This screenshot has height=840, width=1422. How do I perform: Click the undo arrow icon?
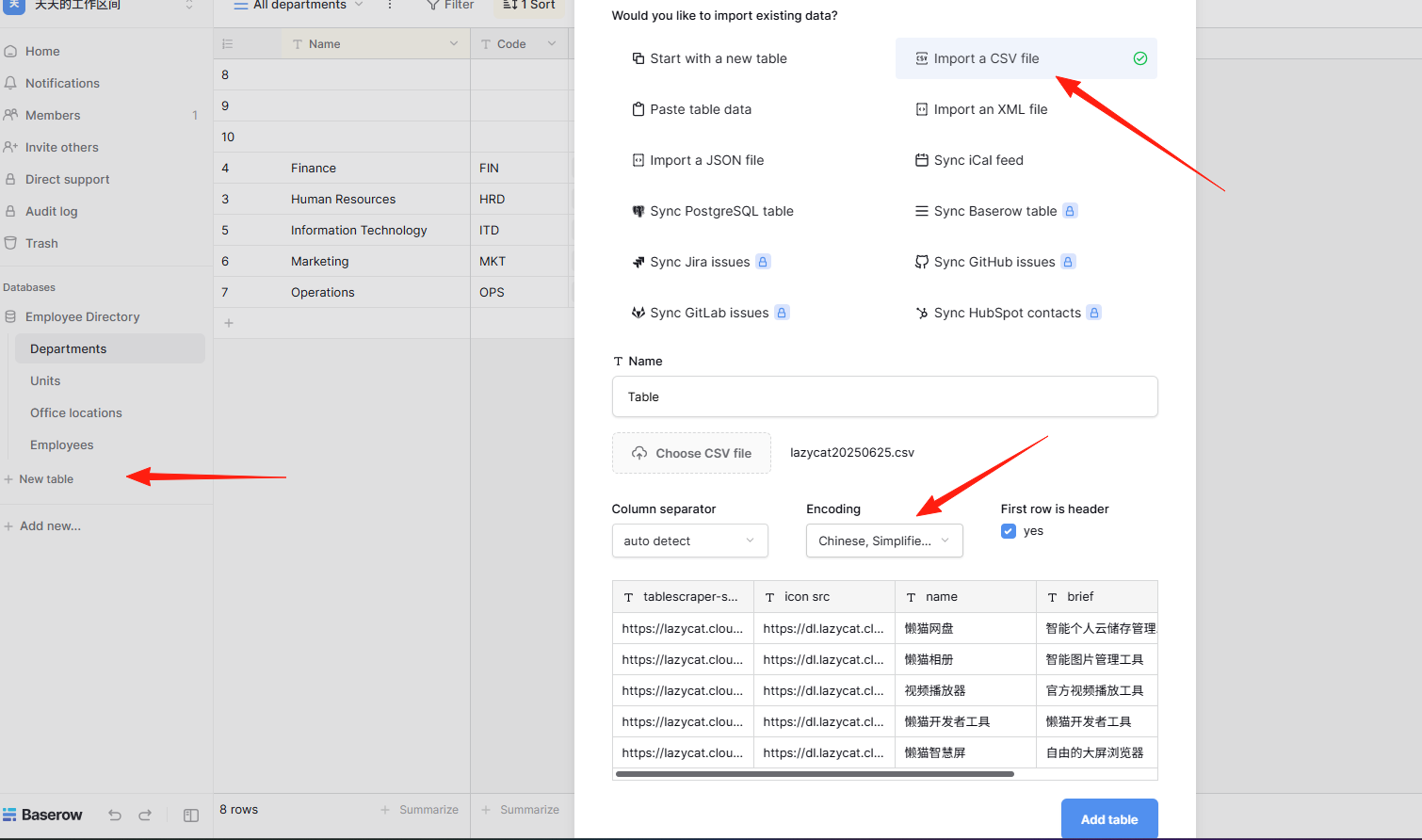coord(115,816)
